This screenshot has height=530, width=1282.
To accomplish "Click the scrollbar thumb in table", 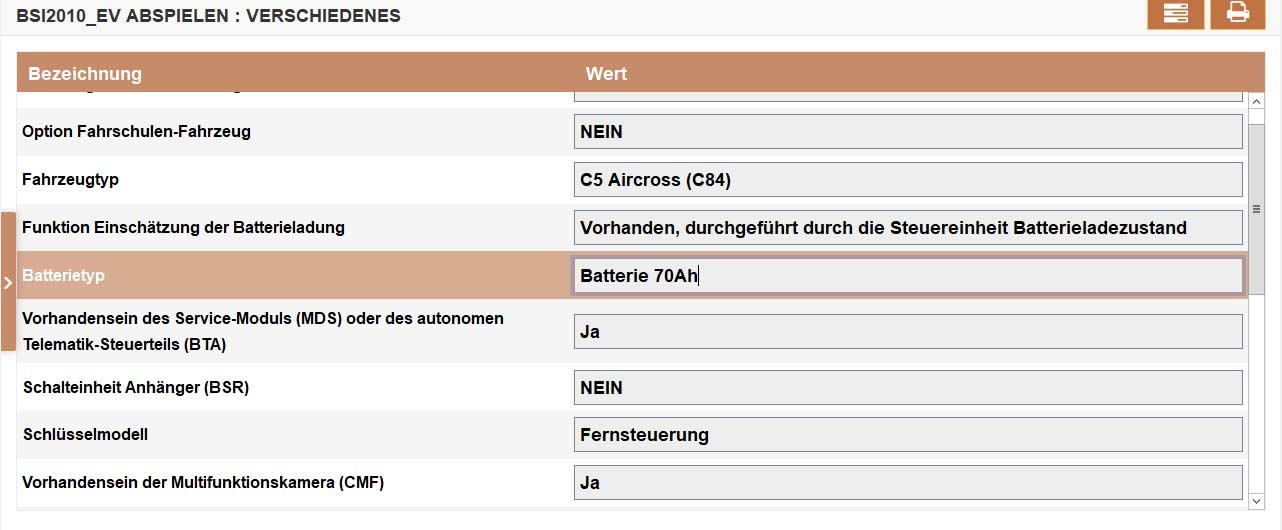I will pyautogui.click(x=1257, y=208).
